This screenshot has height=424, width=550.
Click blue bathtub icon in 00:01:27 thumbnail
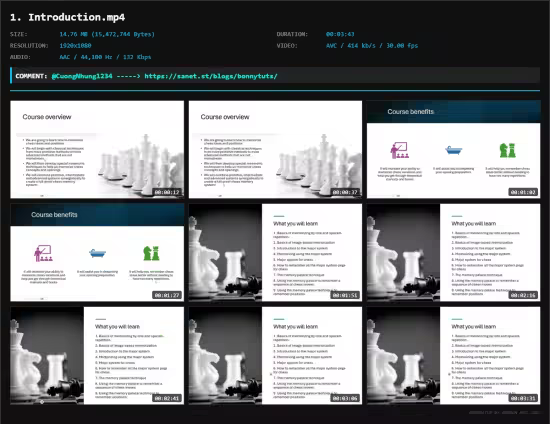(98, 253)
